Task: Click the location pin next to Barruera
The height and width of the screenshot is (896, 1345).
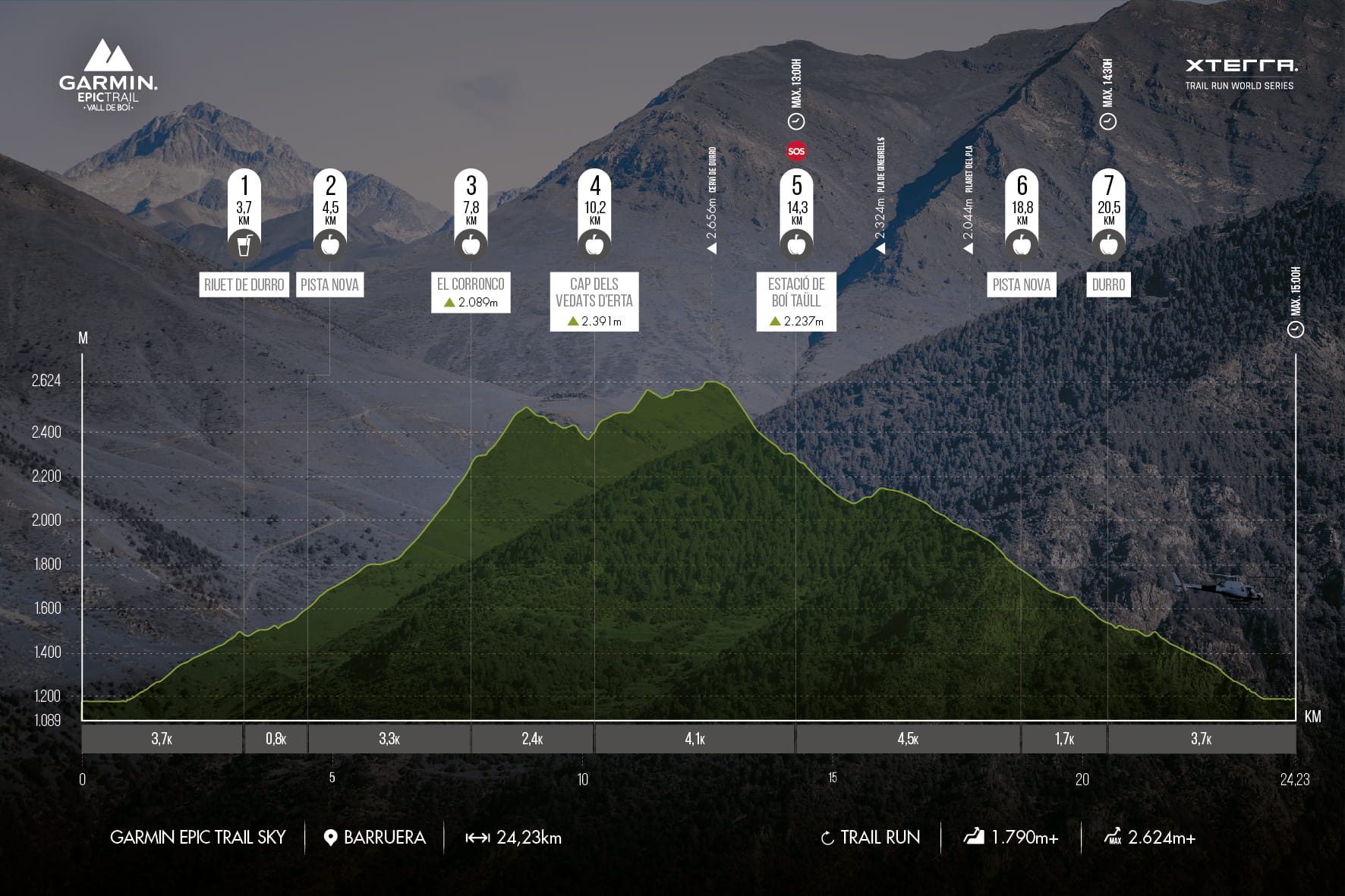Action: click(x=330, y=838)
